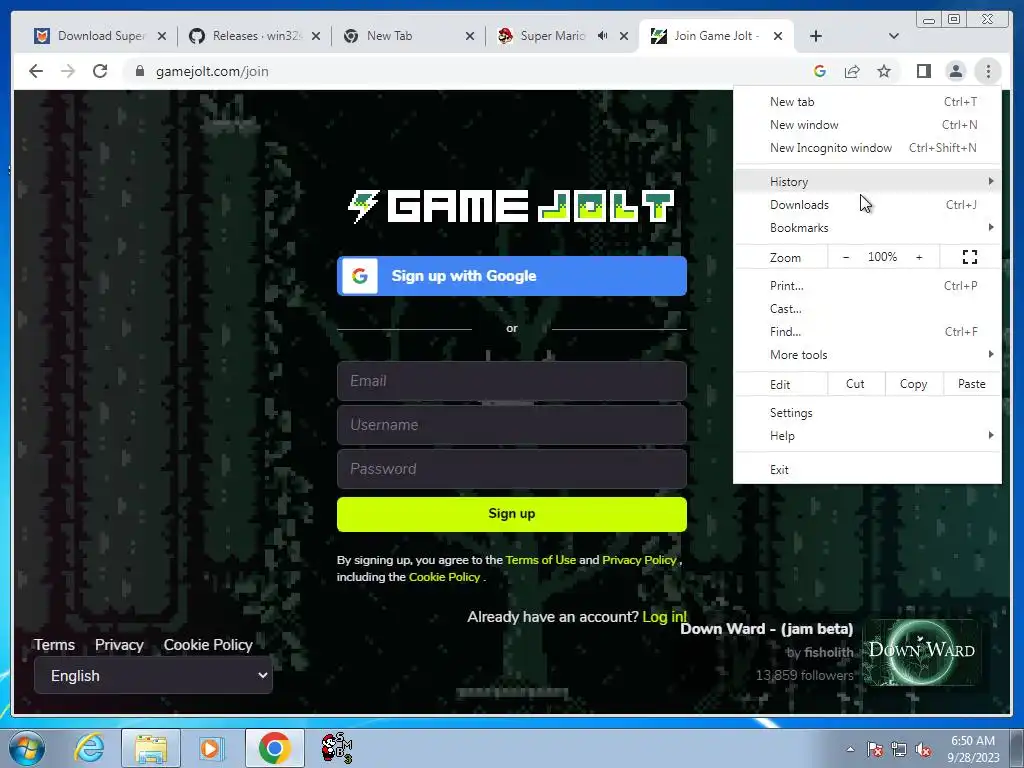Image resolution: width=1024 pixels, height=768 pixels.
Task: Choose Find from the menu
Action: tap(867, 332)
